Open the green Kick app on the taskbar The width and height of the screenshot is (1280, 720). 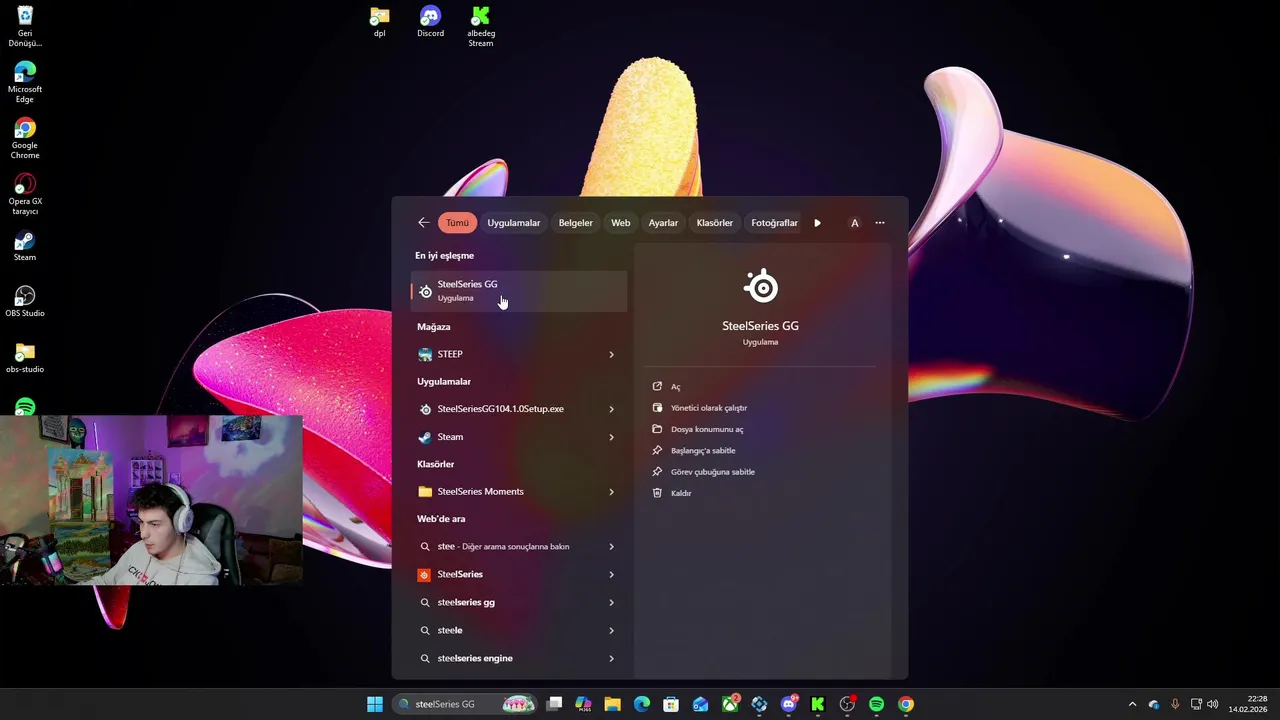coord(818,704)
